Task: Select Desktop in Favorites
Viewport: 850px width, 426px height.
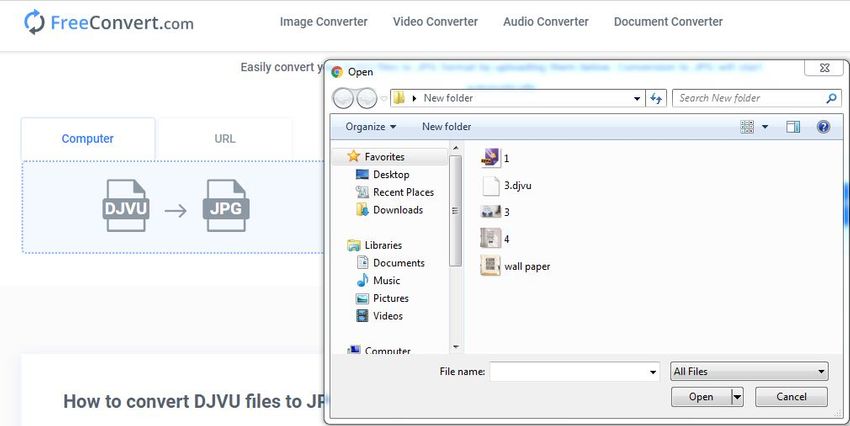Action: 390,175
